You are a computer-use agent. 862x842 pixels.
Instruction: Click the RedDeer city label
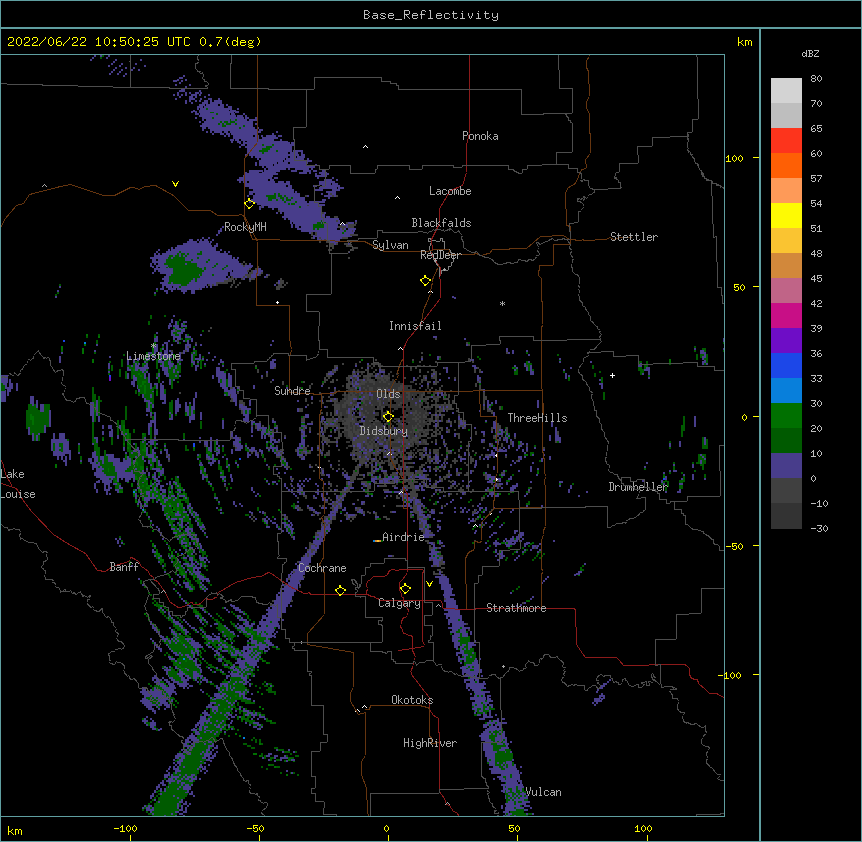click(440, 255)
